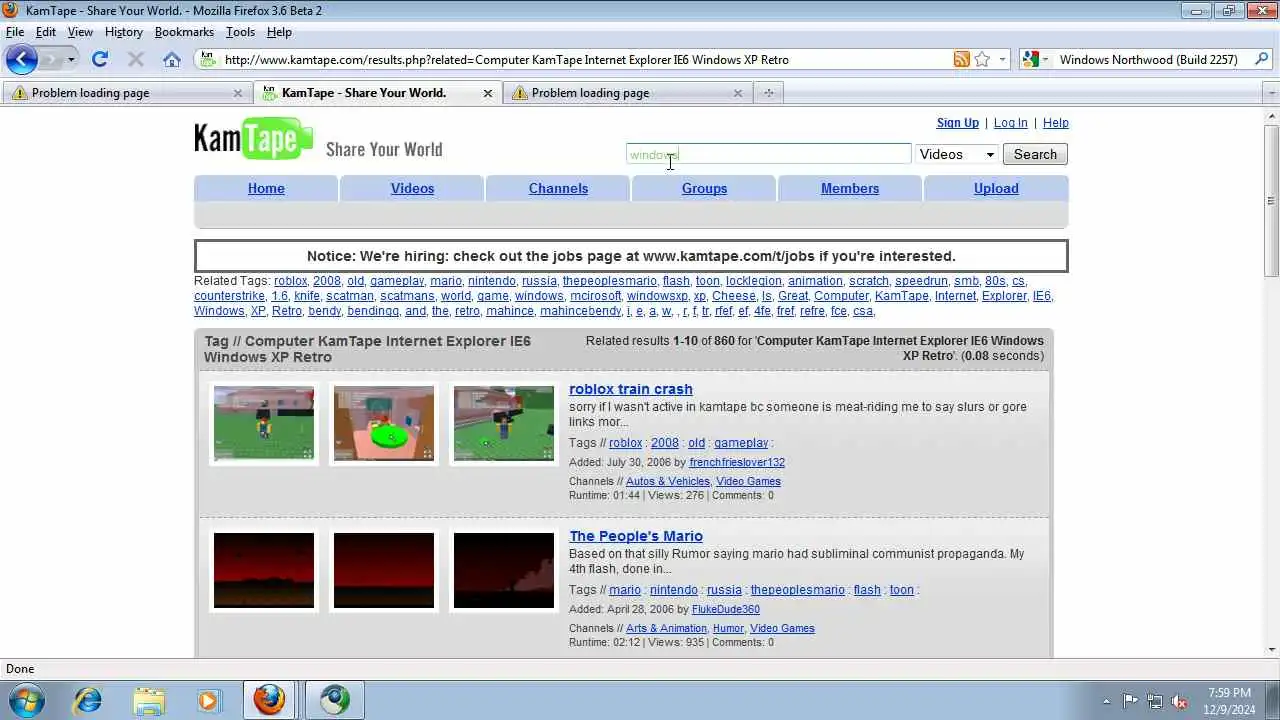
Task: Close the KamTape tab
Action: pyautogui.click(x=487, y=93)
